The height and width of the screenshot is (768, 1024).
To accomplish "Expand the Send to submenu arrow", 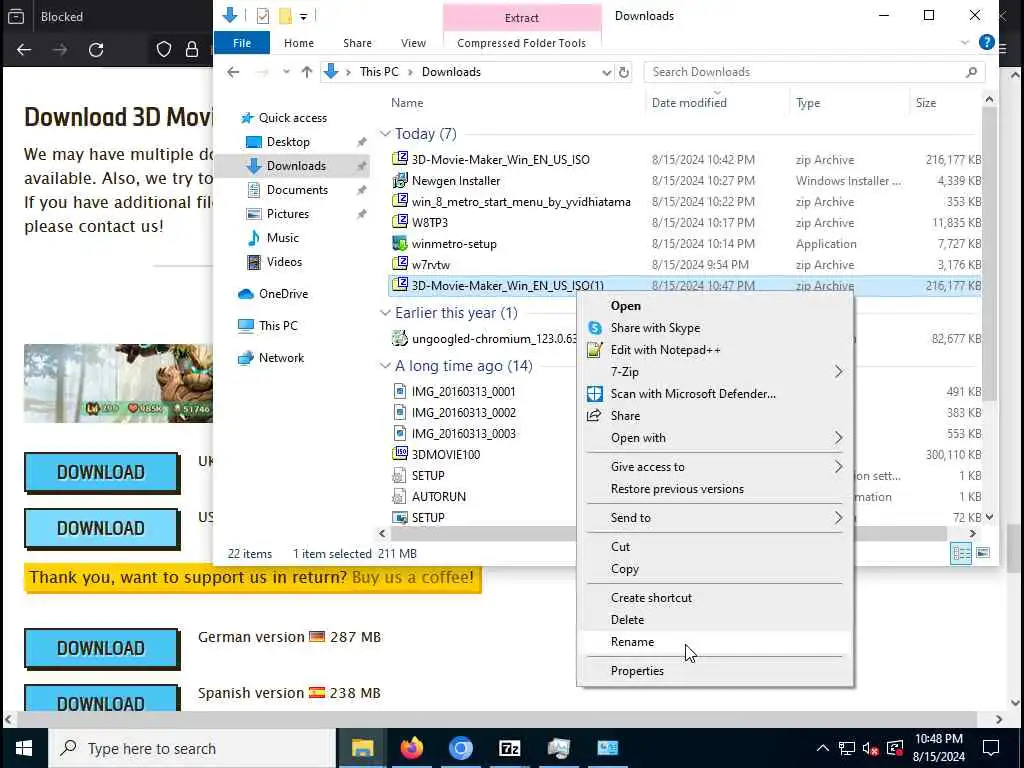I will 839,517.
